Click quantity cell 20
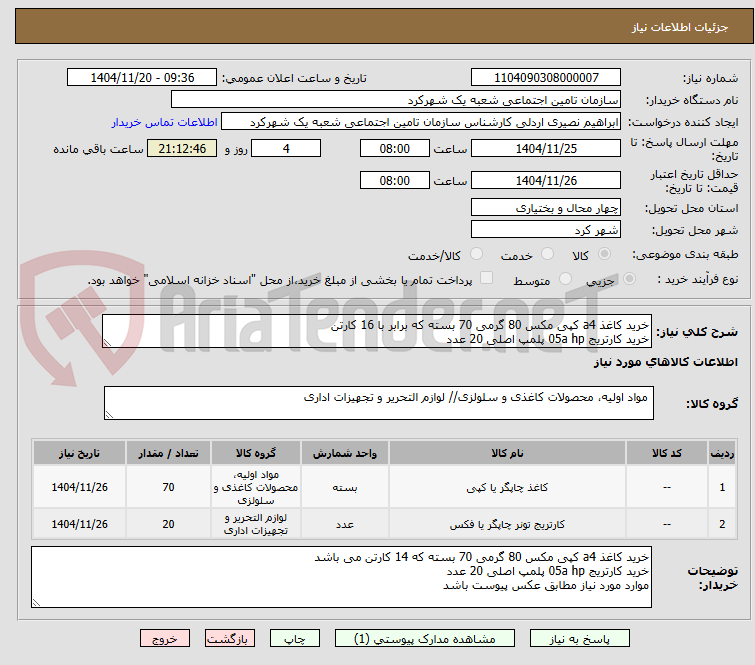The width and height of the screenshot is (755, 665). tap(168, 524)
